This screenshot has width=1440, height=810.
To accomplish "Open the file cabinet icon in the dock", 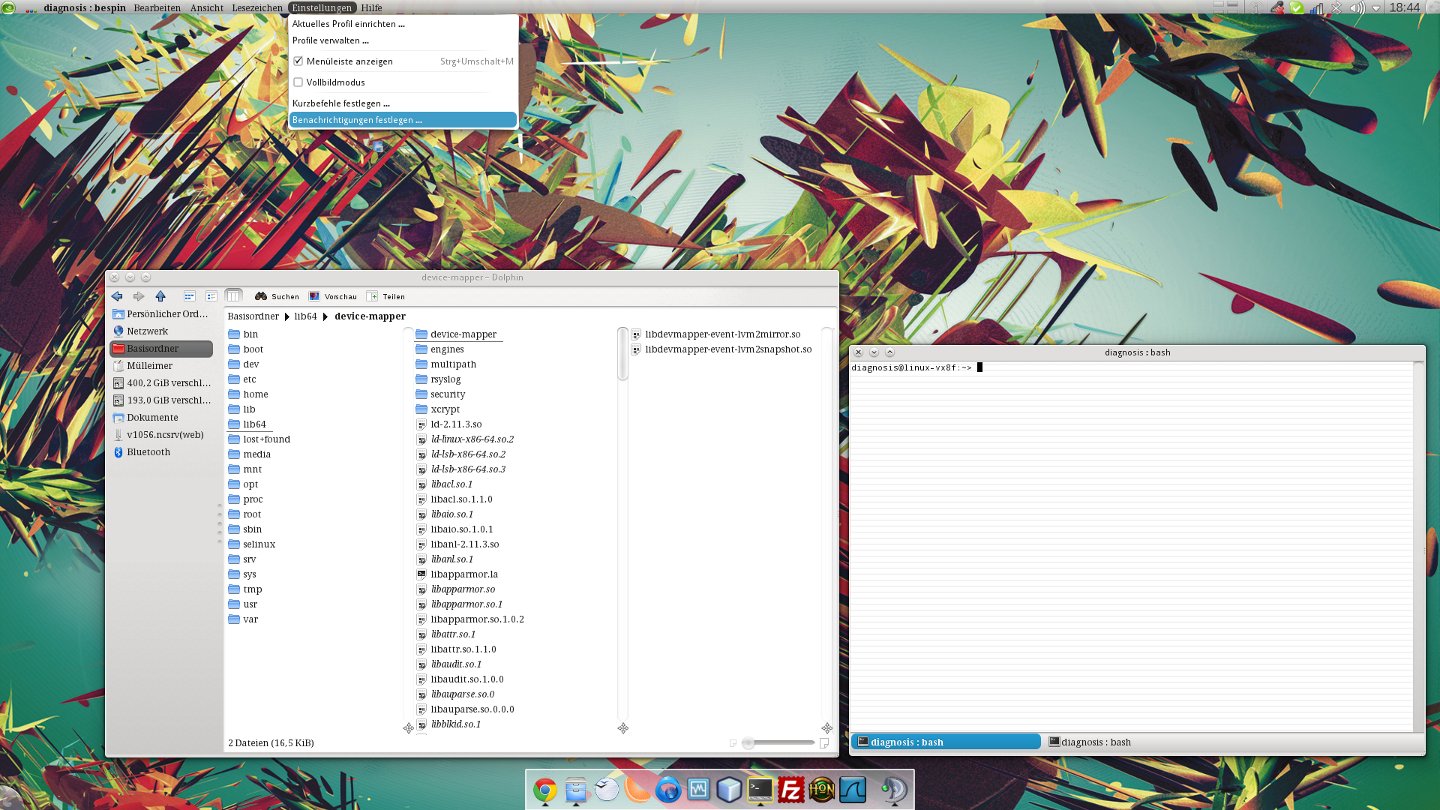I will [576, 790].
